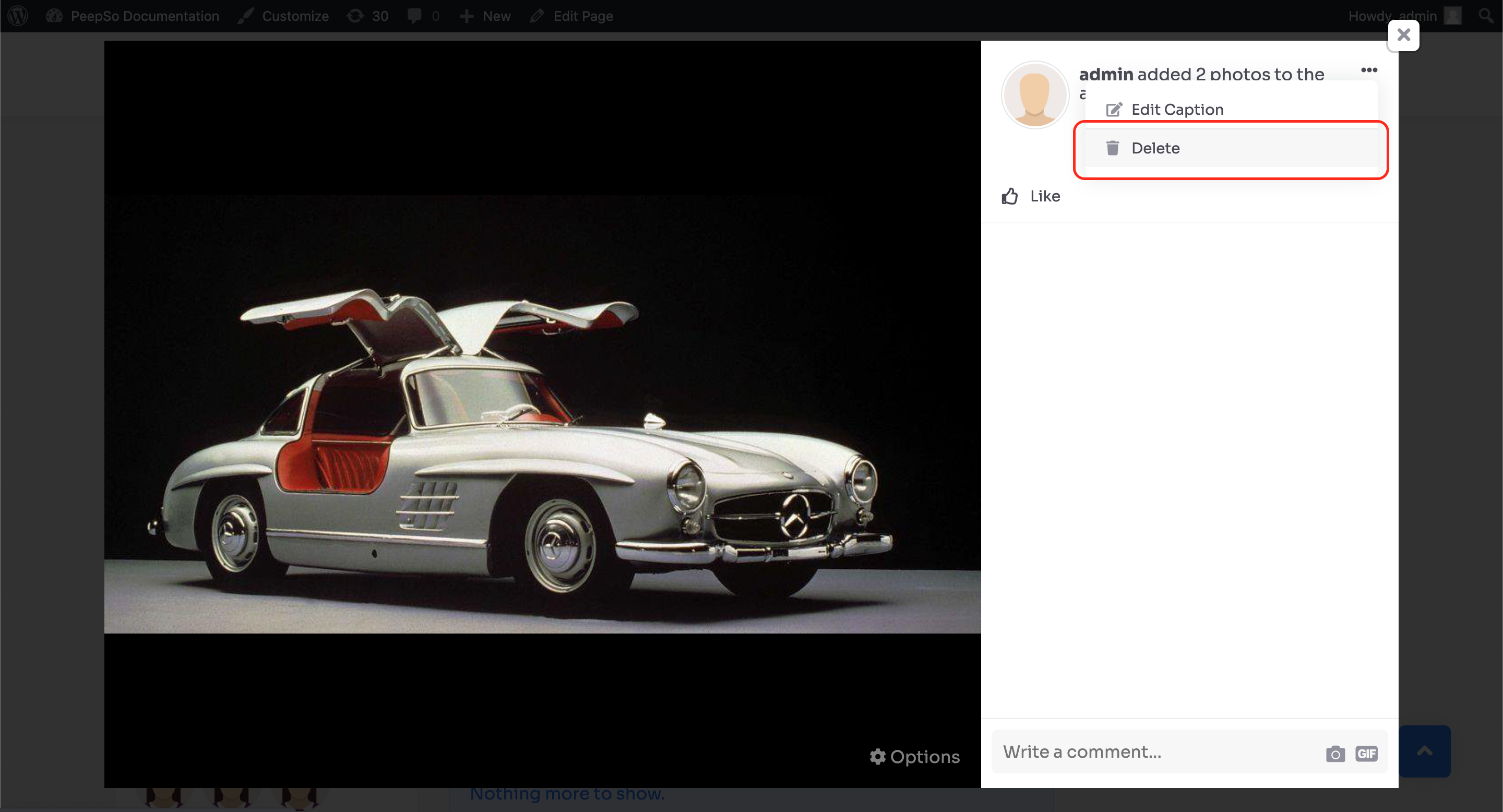Click the pencil icon beside Edit Caption
The height and width of the screenshot is (812, 1503).
coord(1114,110)
